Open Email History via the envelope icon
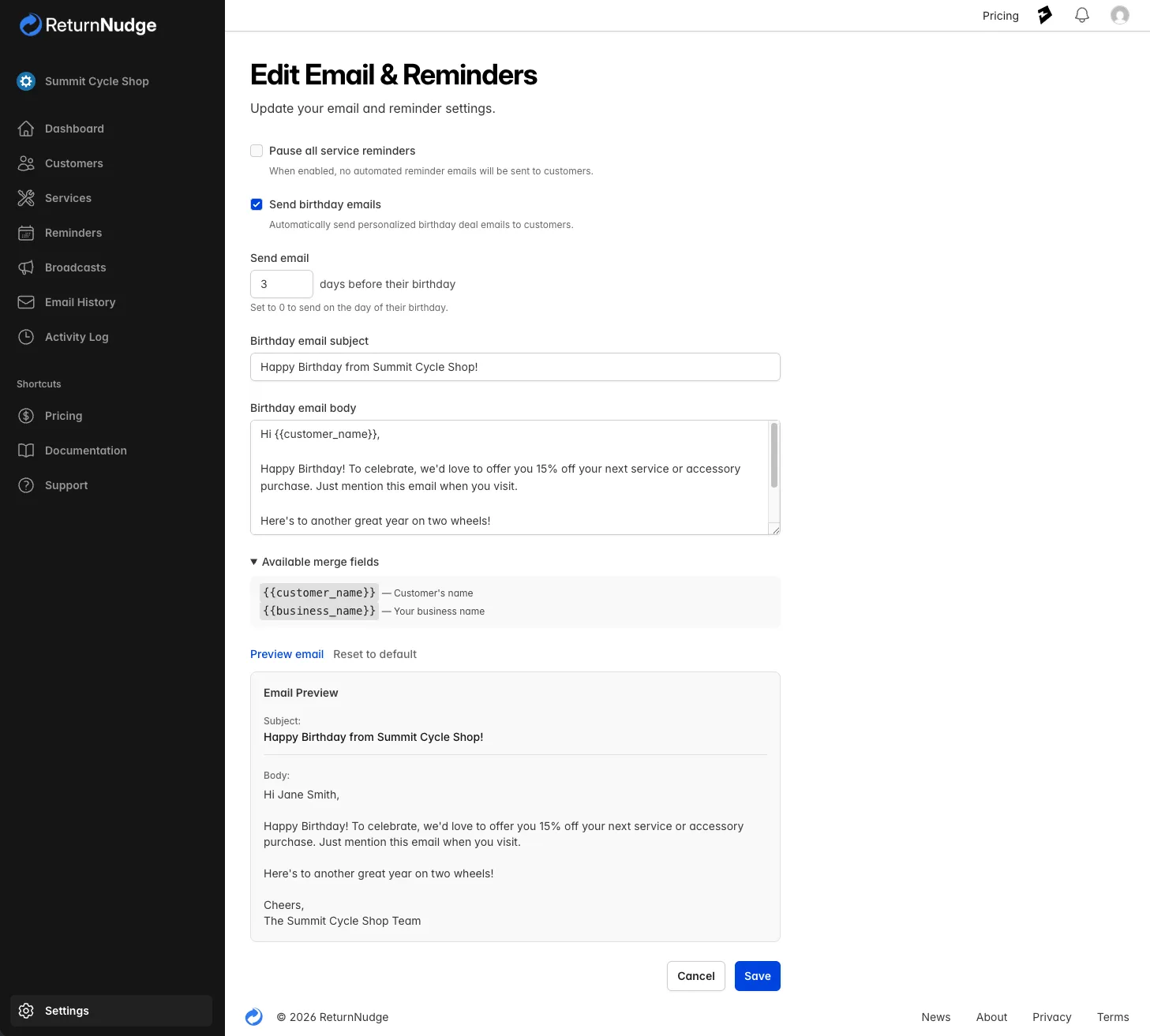This screenshot has width=1150, height=1036. point(26,302)
